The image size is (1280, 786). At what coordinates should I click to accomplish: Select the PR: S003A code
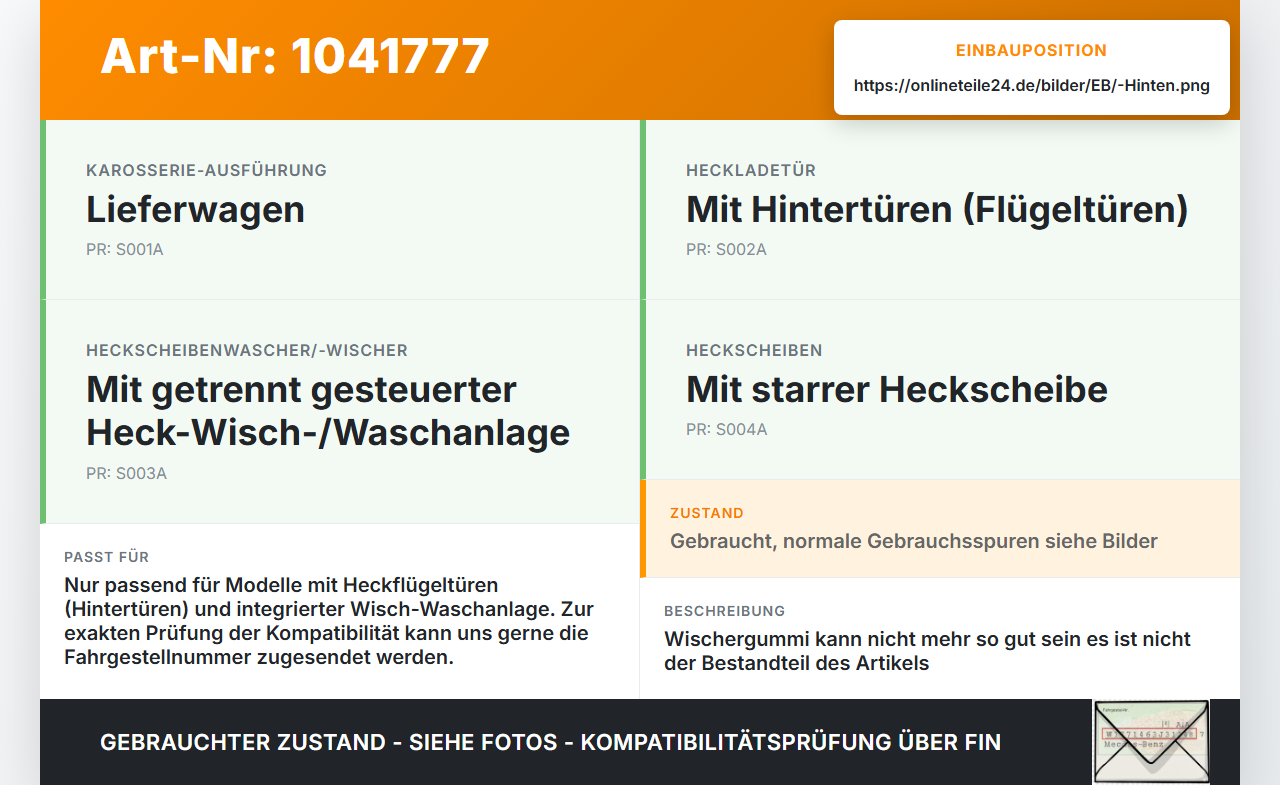pos(126,474)
